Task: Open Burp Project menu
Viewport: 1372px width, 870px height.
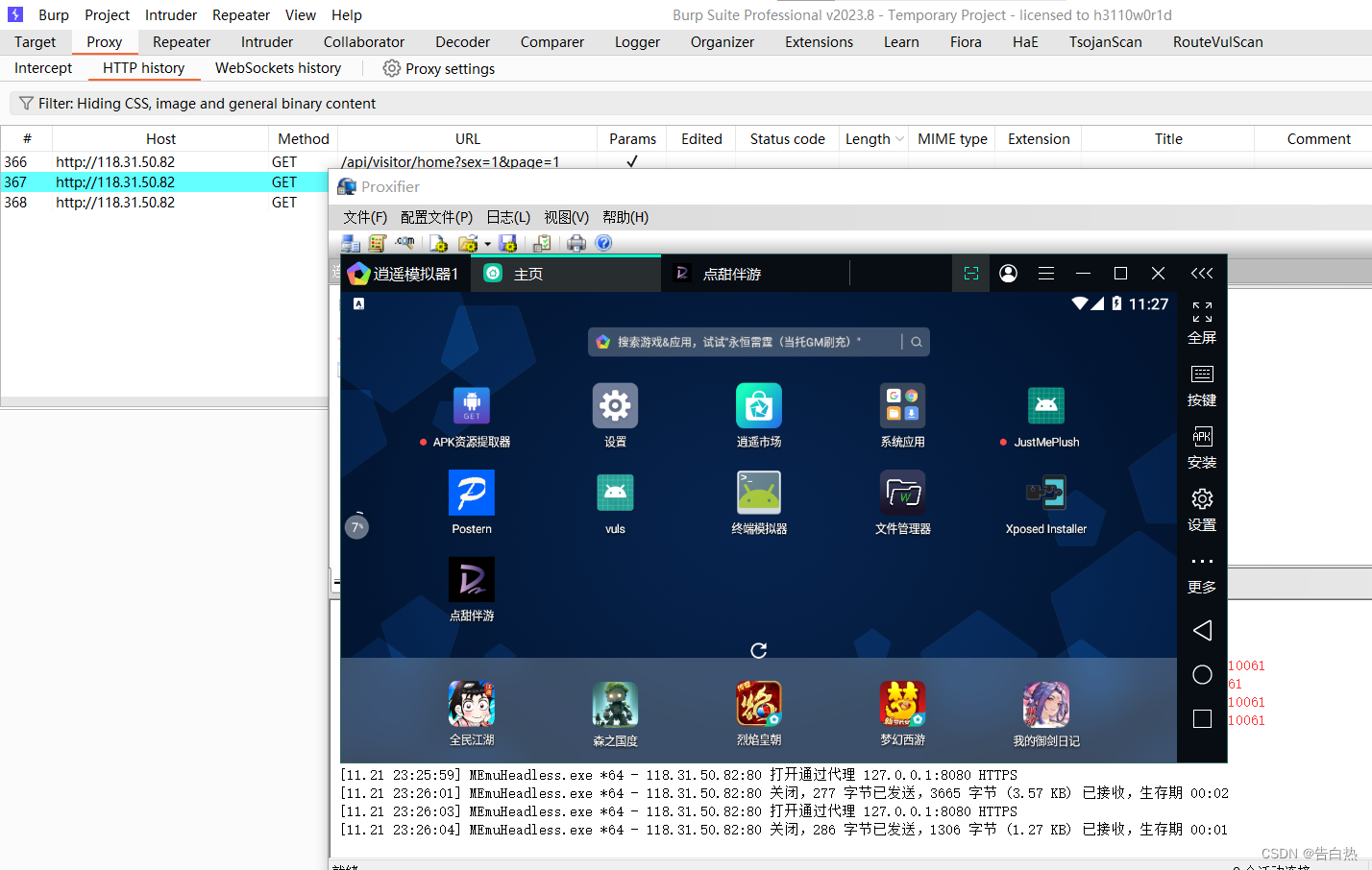Action: (107, 15)
